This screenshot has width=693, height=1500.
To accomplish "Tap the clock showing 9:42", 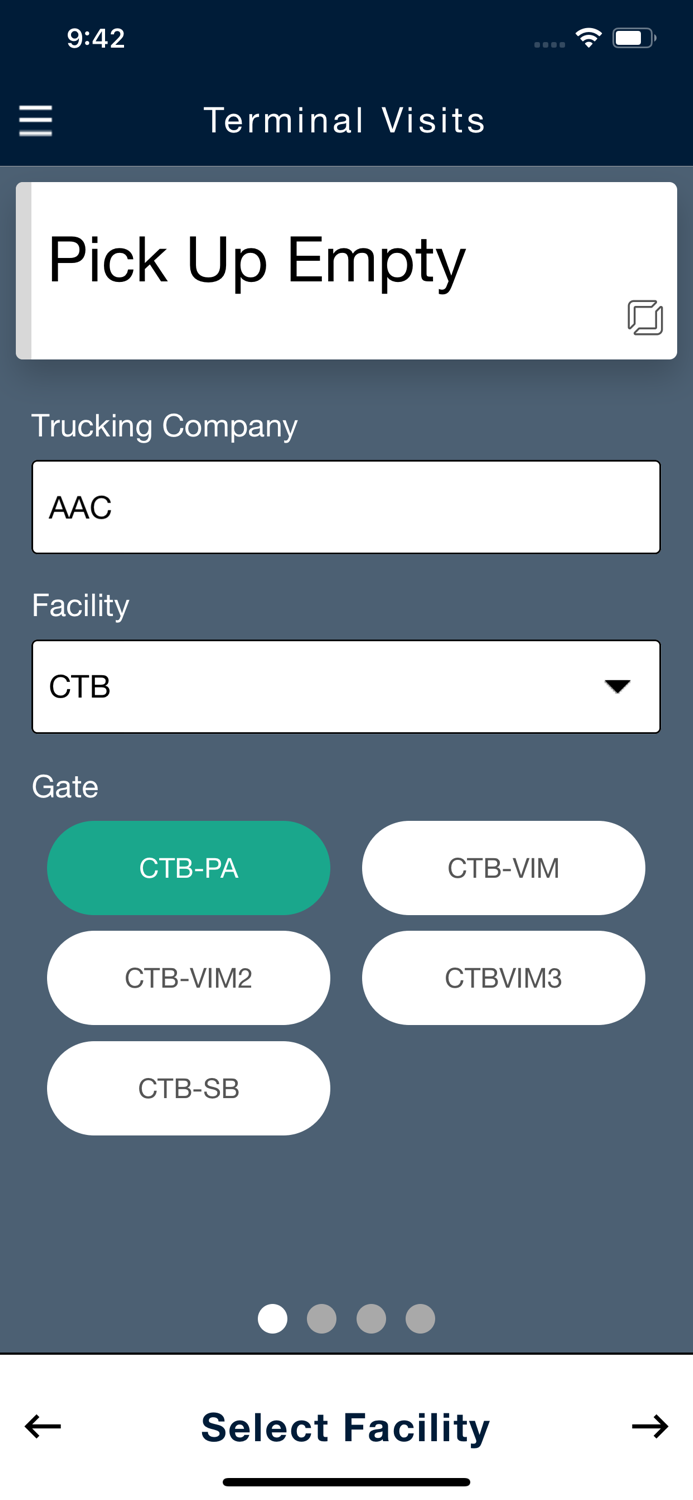I will (97, 37).
